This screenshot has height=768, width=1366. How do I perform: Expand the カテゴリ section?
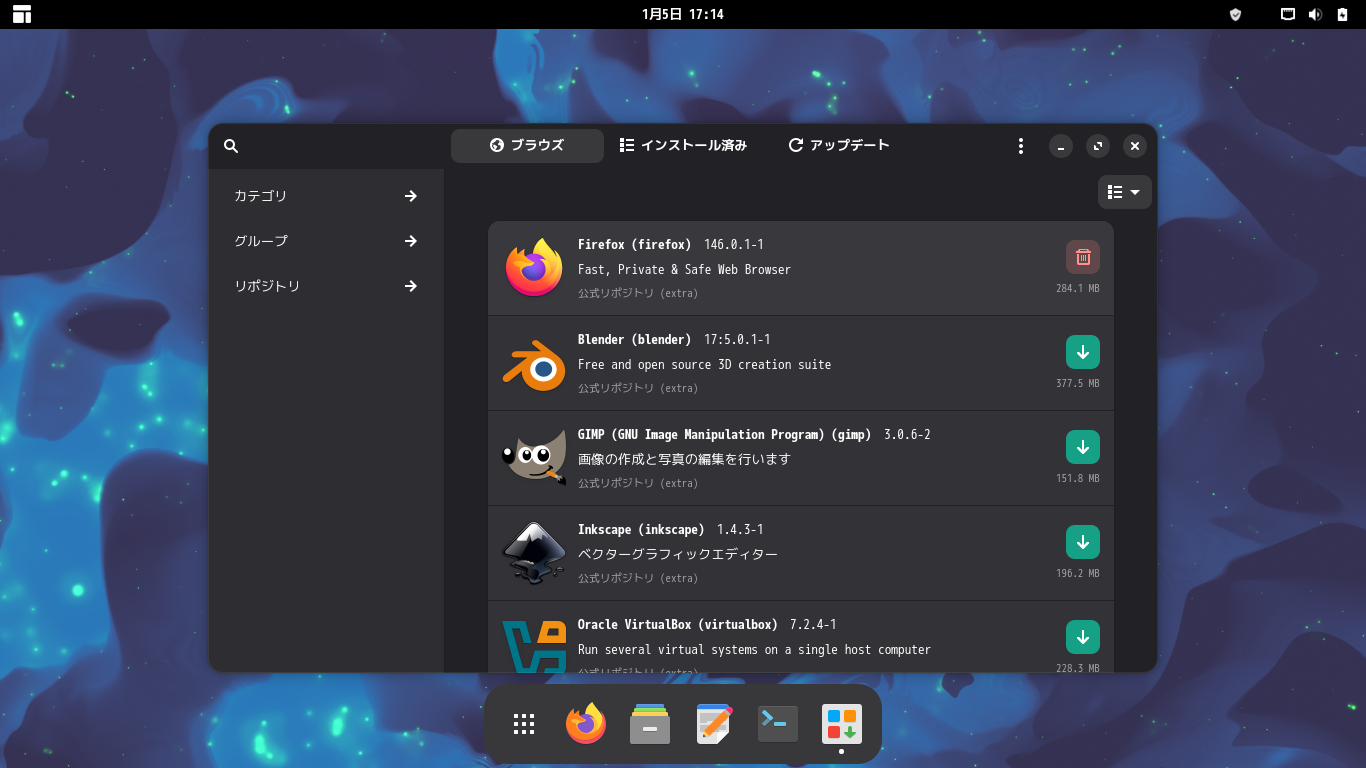coord(326,196)
